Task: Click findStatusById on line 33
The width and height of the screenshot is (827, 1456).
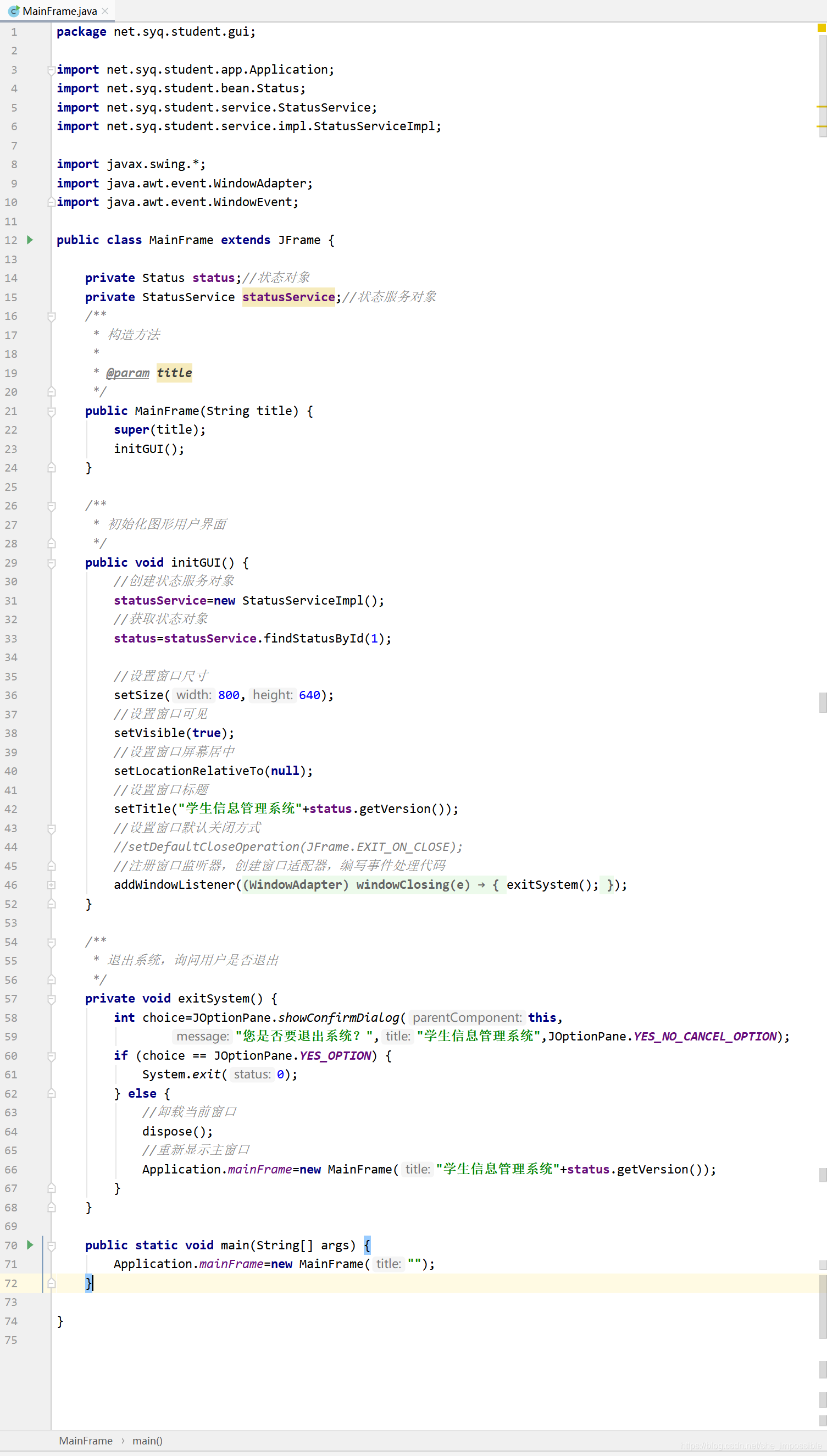Action: tap(314, 638)
